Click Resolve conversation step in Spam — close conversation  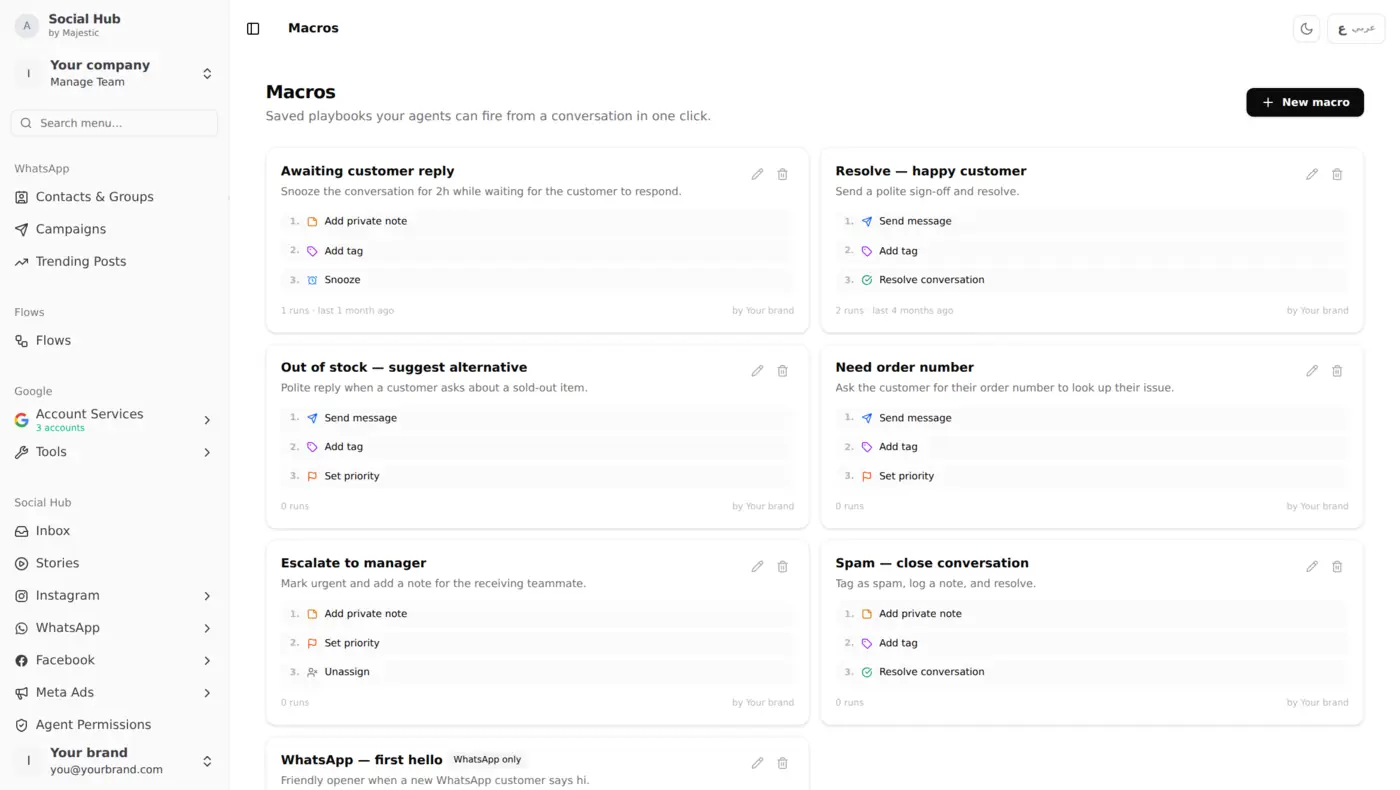coord(1092,672)
